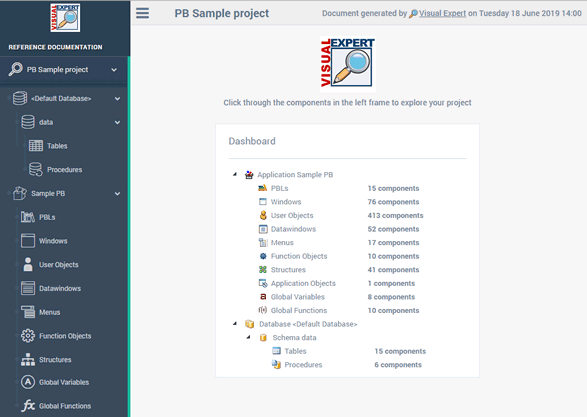Click the Menus icon in sidebar
The width and height of the screenshot is (587, 417).
[x=28, y=312]
